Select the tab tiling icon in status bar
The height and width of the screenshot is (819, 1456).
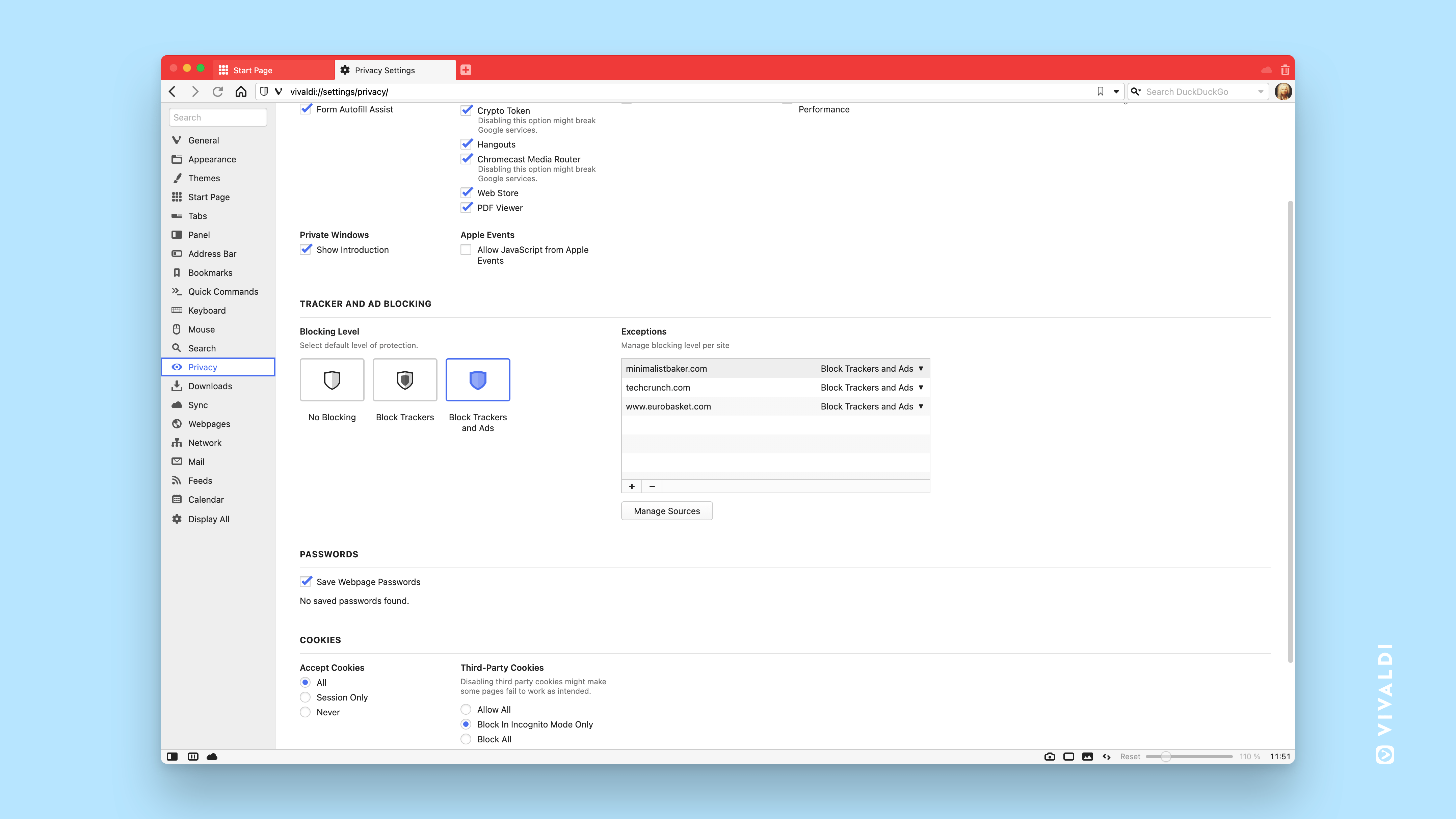click(x=193, y=756)
